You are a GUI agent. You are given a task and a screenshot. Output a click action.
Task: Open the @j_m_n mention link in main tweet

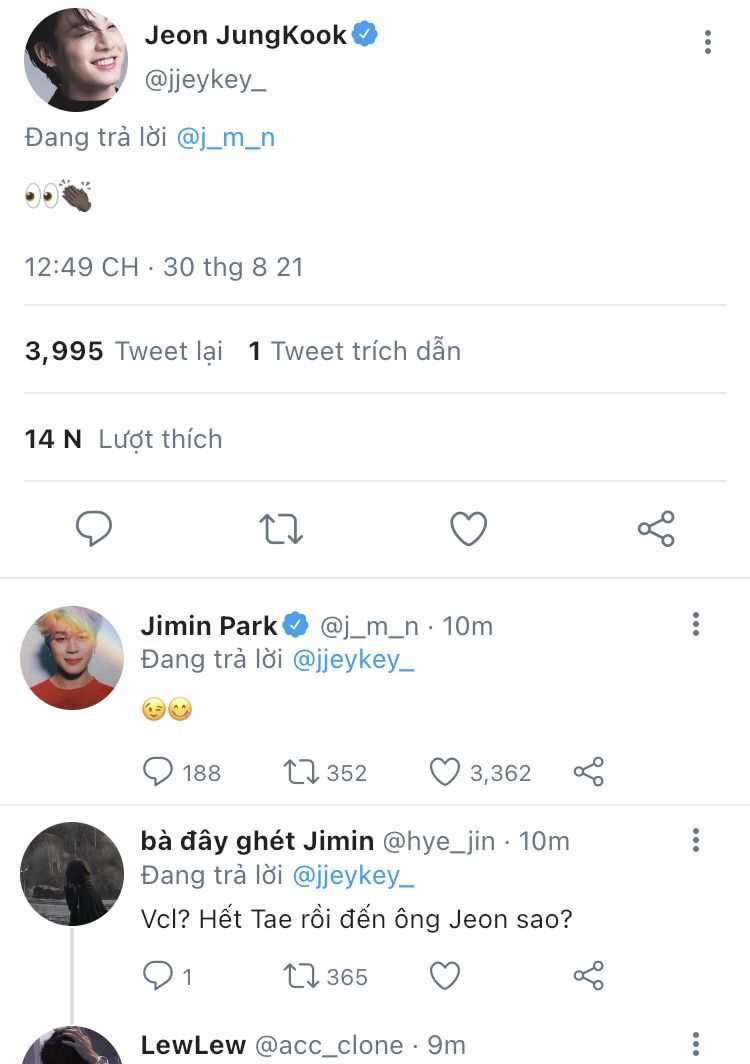point(225,138)
